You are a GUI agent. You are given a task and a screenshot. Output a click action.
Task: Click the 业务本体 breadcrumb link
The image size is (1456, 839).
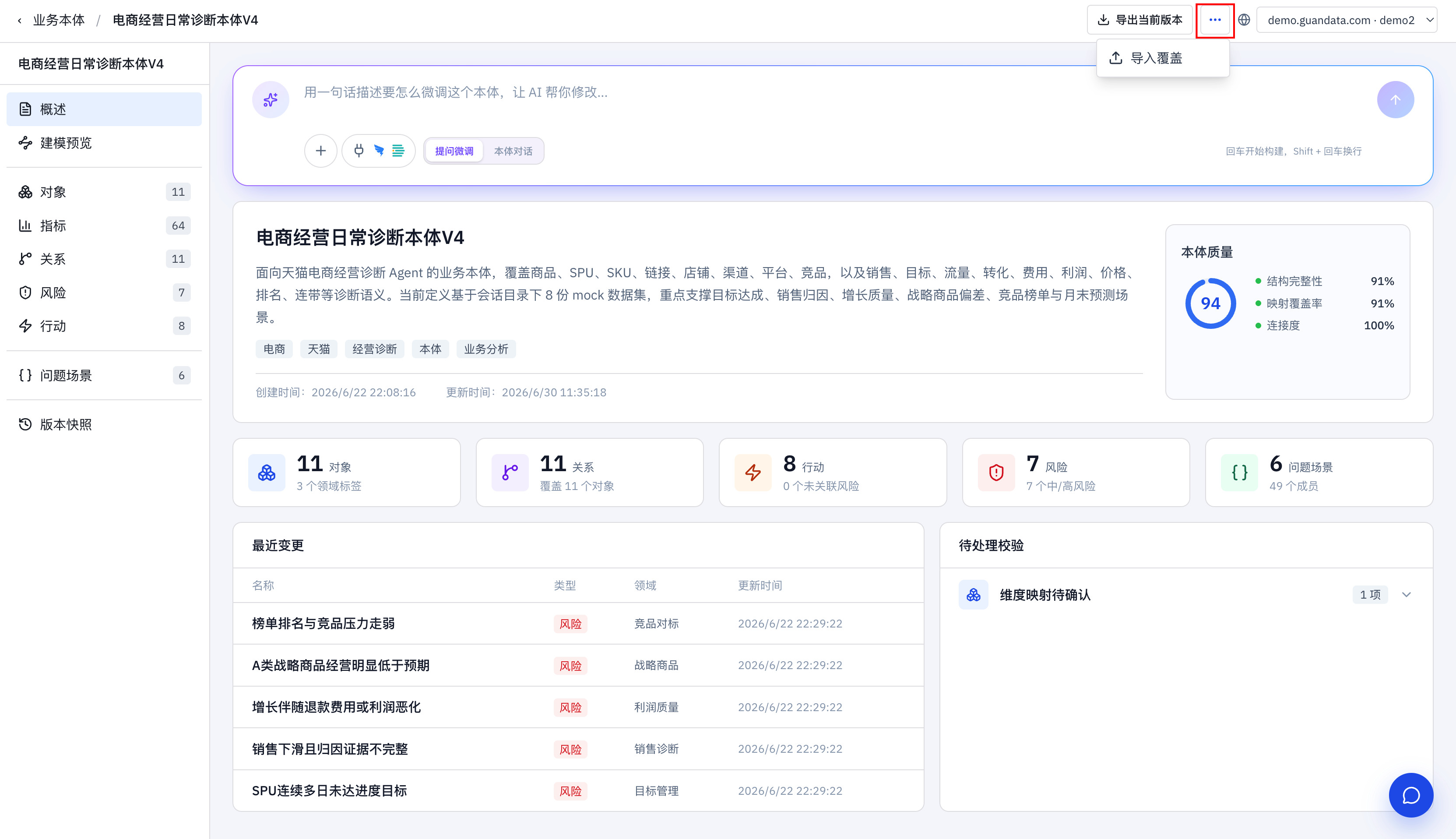tap(59, 20)
